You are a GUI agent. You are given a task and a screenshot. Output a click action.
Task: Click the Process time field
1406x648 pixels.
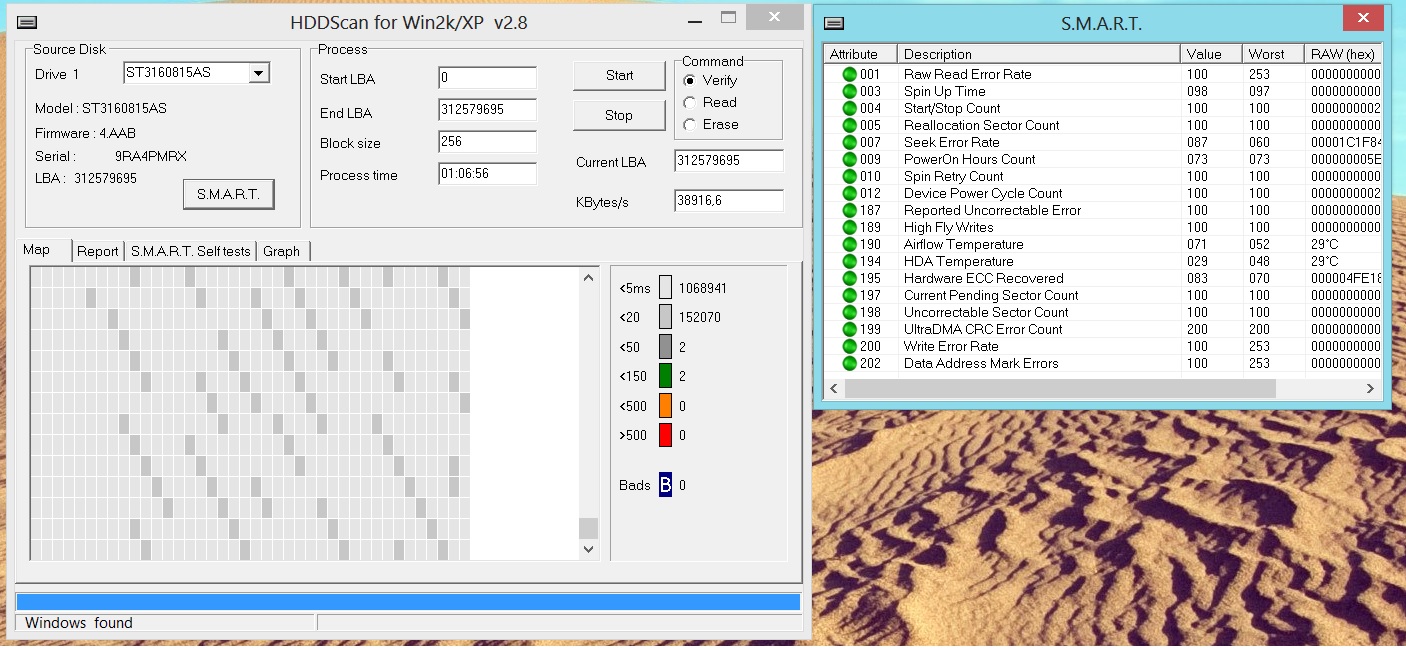[487, 174]
